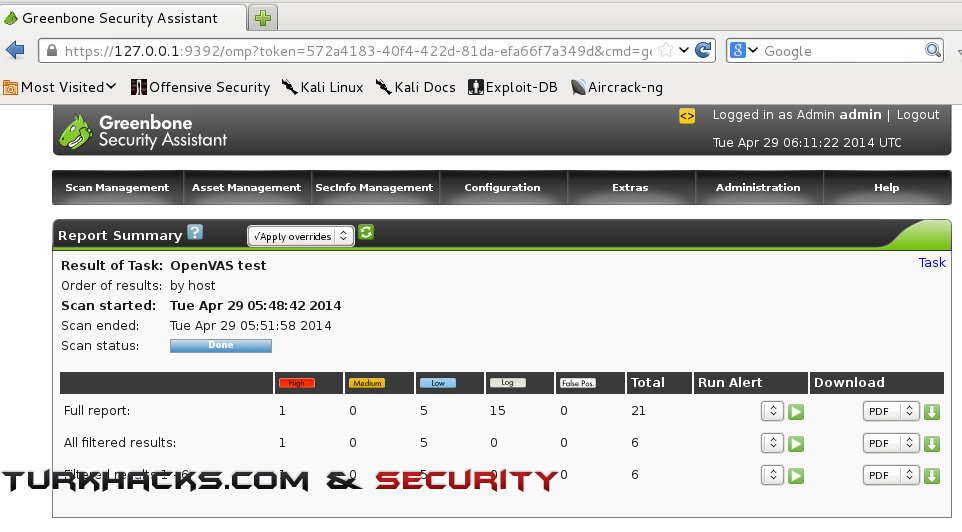Open PDF format dropdown for Full report
Screen dimensions: 962x532
click(891, 411)
